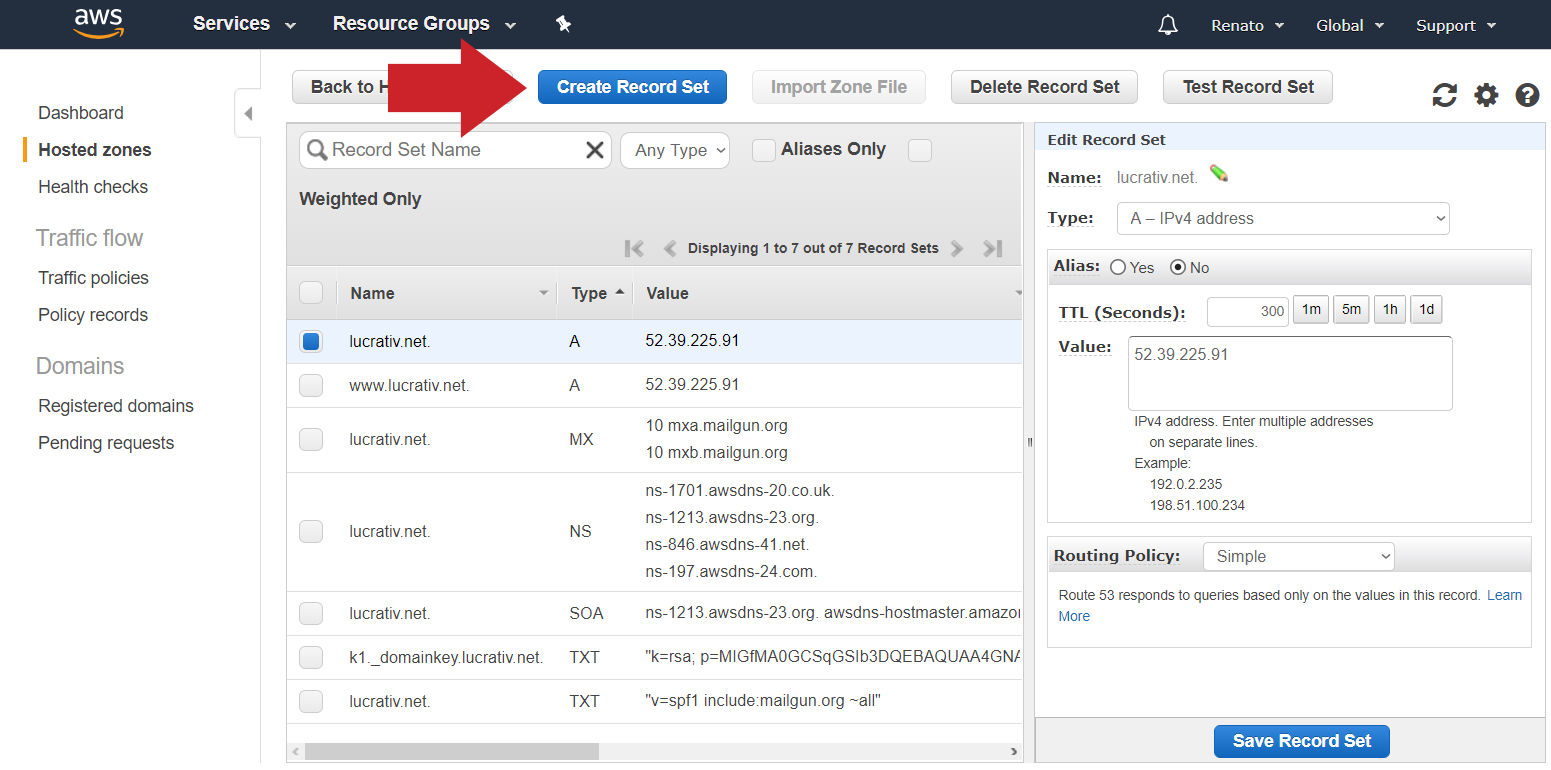The width and height of the screenshot is (1551, 770).
Task: Go to last page of record sets
Action: 992,248
